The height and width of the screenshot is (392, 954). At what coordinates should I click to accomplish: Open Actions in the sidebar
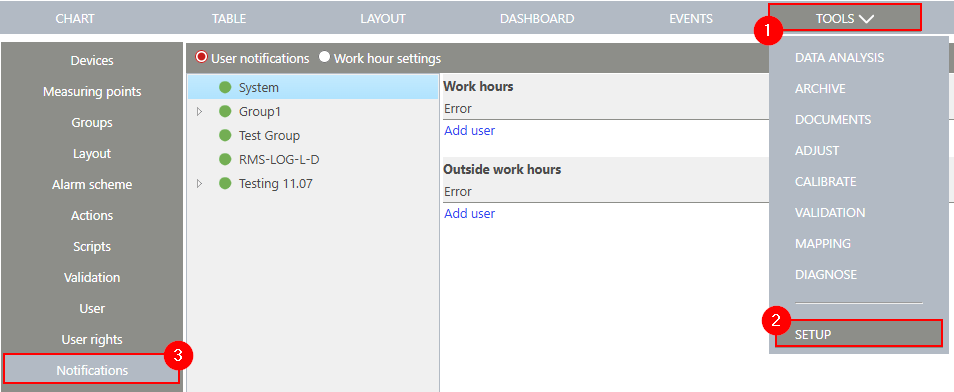pos(92,215)
